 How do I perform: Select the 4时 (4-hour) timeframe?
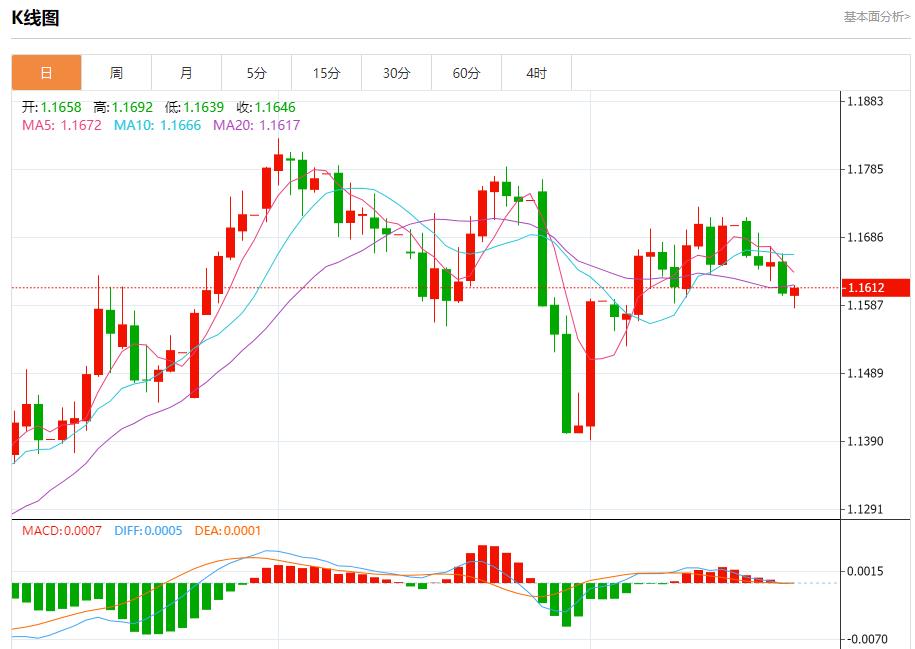pos(536,73)
